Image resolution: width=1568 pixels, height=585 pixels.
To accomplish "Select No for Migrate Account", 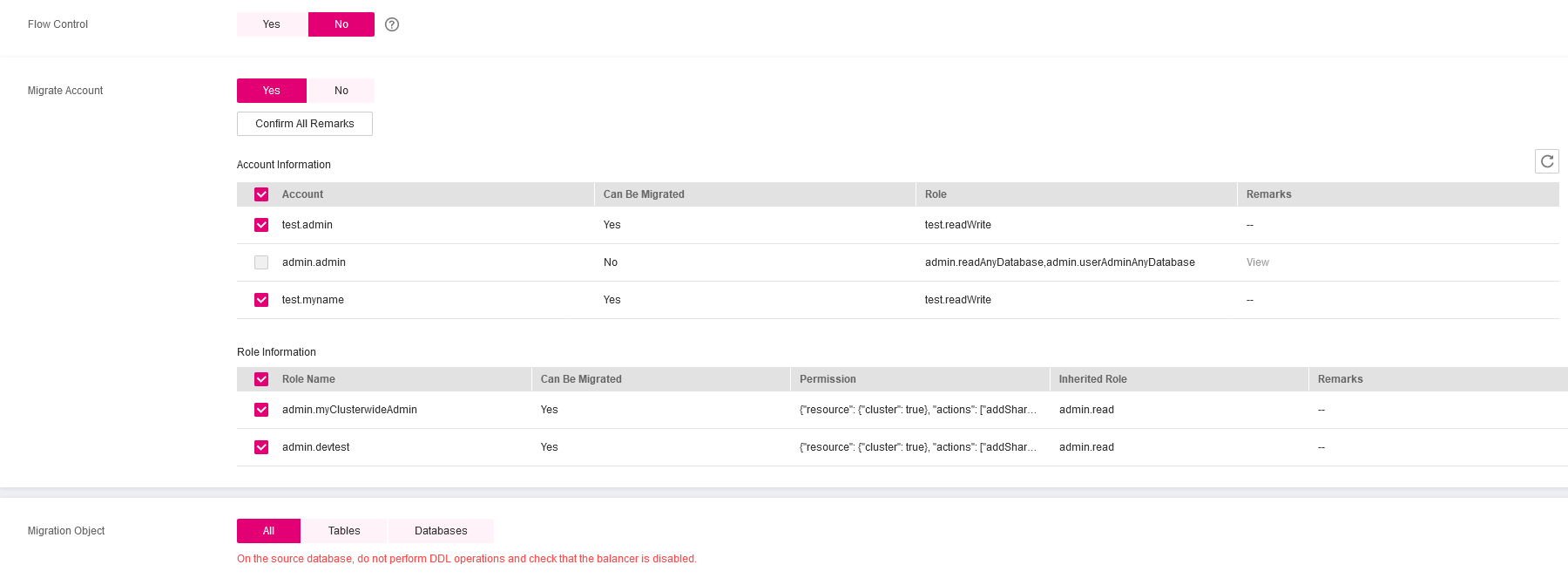I will coord(341,91).
